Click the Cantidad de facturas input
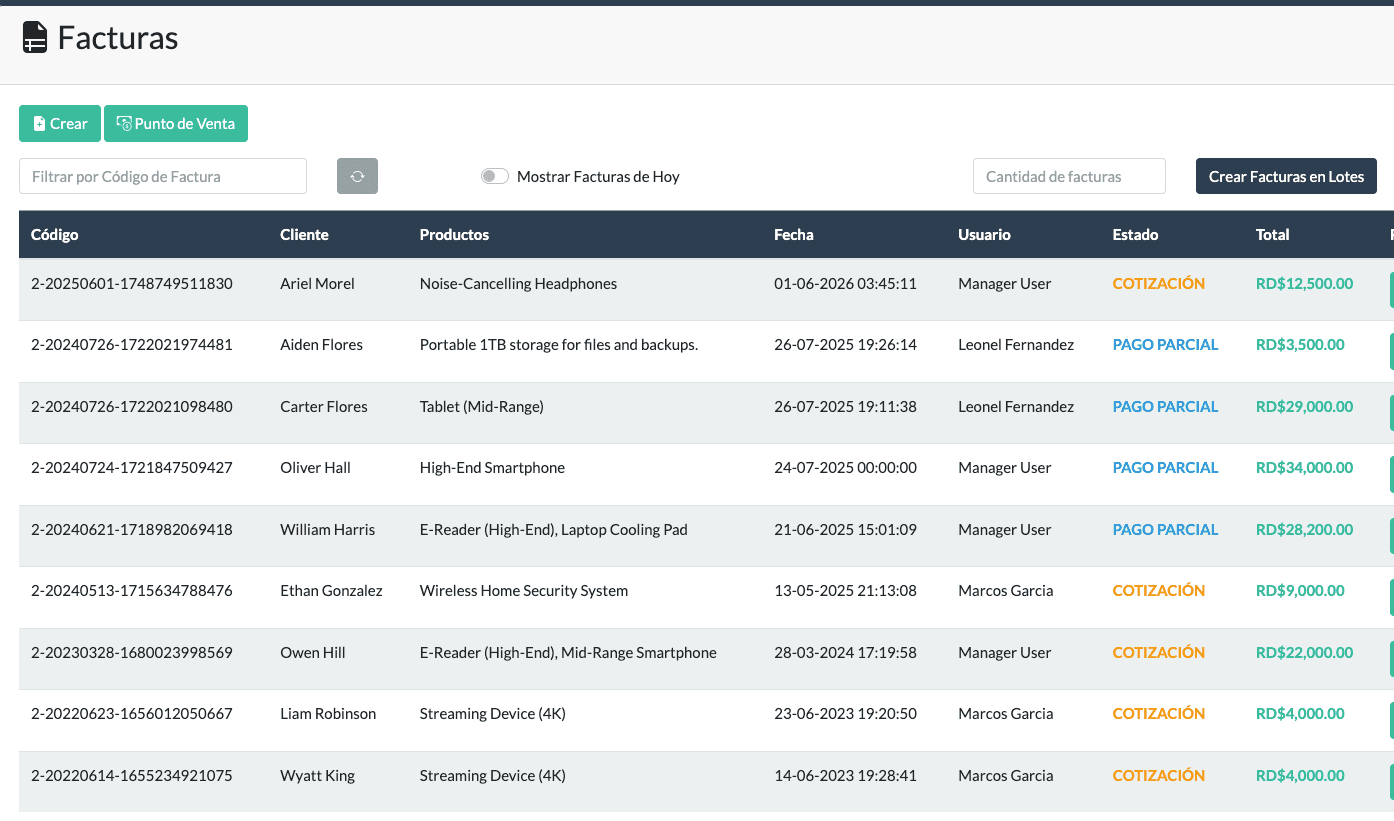Screen dimensions: 1394x821 point(1068,176)
